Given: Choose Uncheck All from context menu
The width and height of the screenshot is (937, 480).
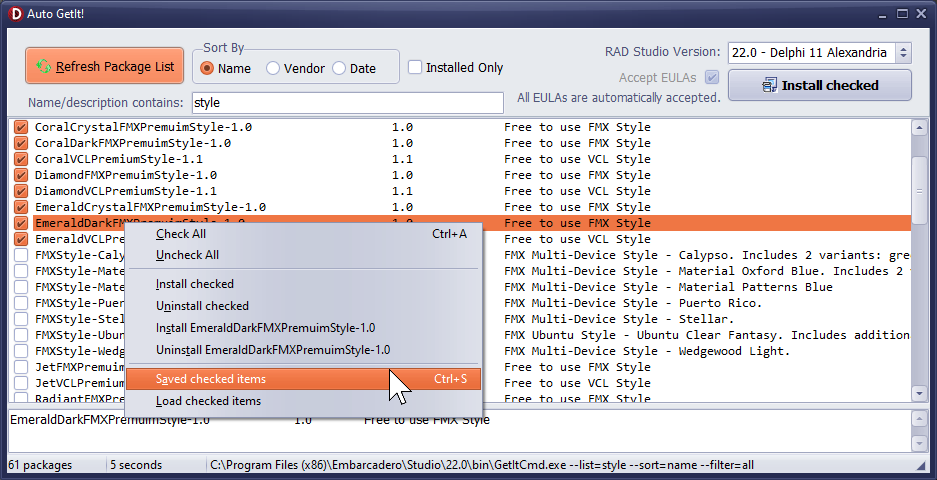Looking at the screenshot, I should tap(304, 255).
